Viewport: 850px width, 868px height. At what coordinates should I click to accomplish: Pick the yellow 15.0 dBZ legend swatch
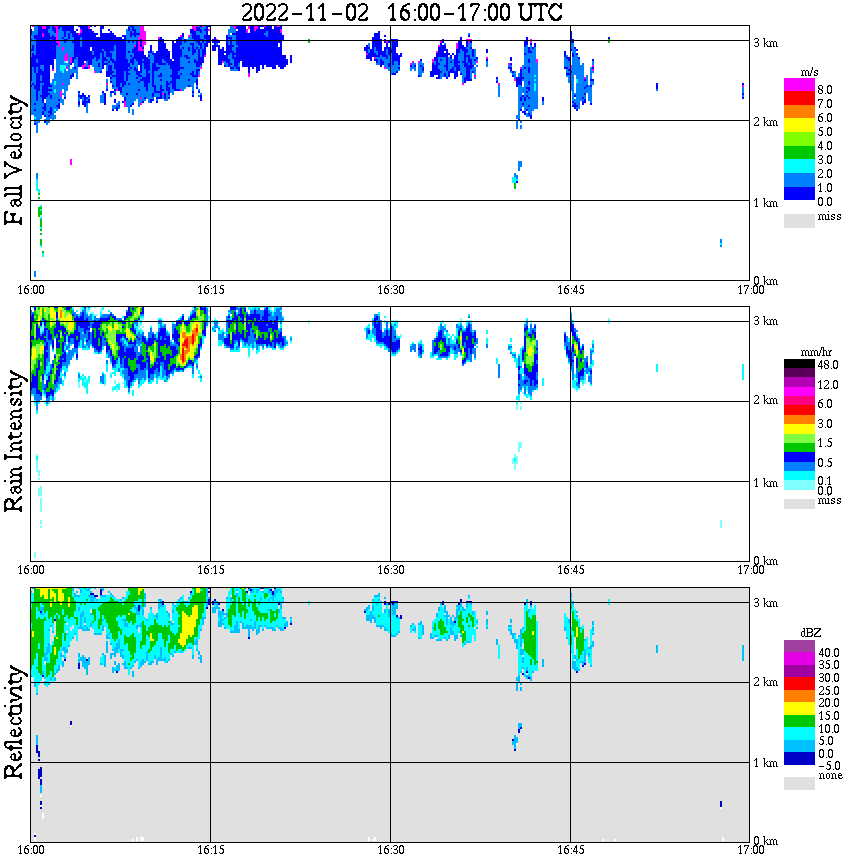tap(799, 709)
